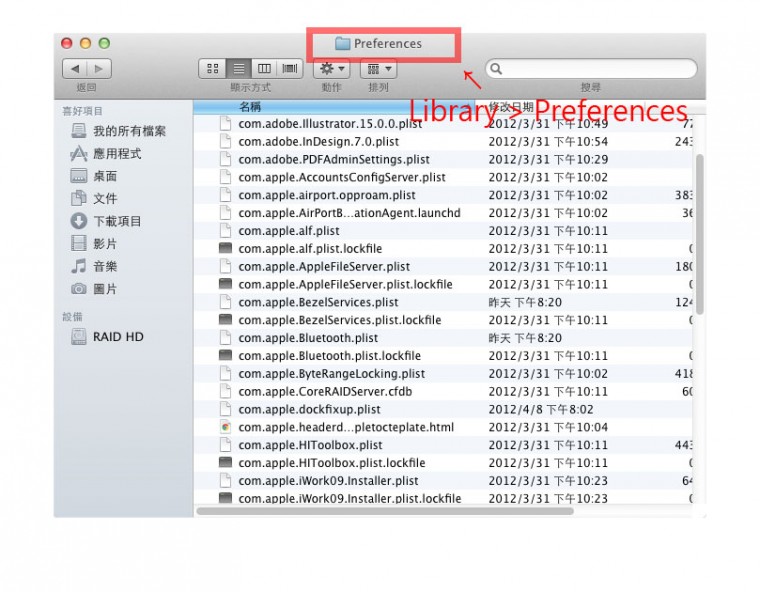Click icon of com.apple.BezelServices.plist.lockfile

click(x=225, y=320)
